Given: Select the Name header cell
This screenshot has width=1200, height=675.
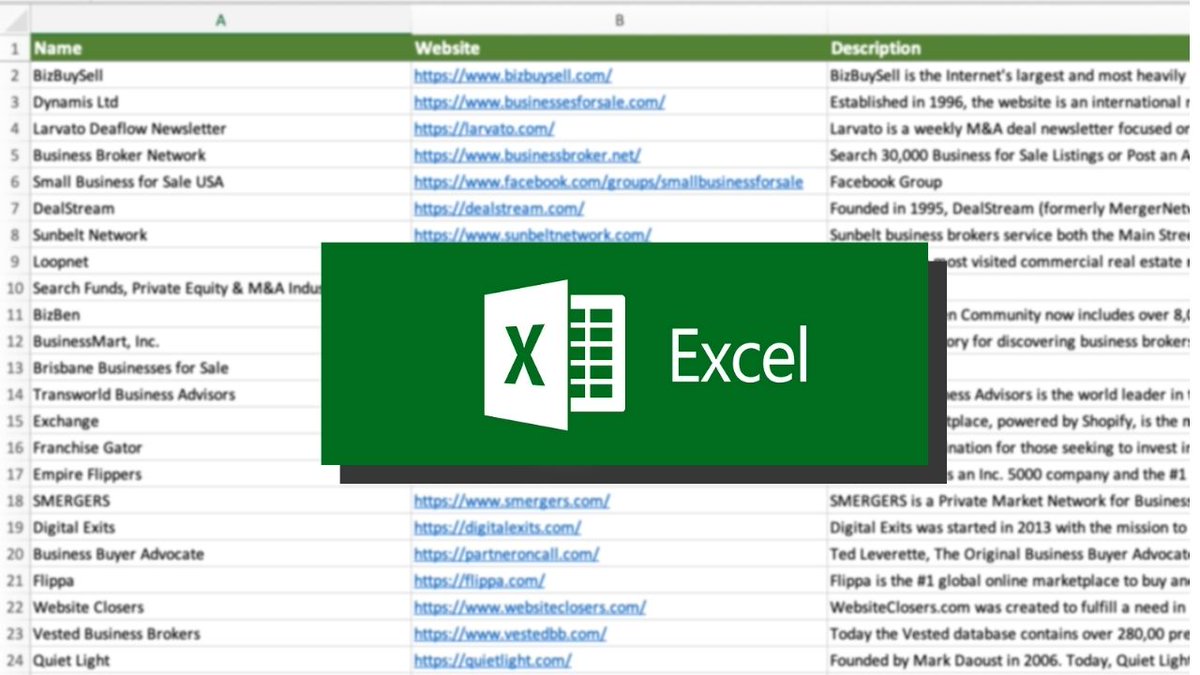Looking at the screenshot, I should click(x=220, y=48).
